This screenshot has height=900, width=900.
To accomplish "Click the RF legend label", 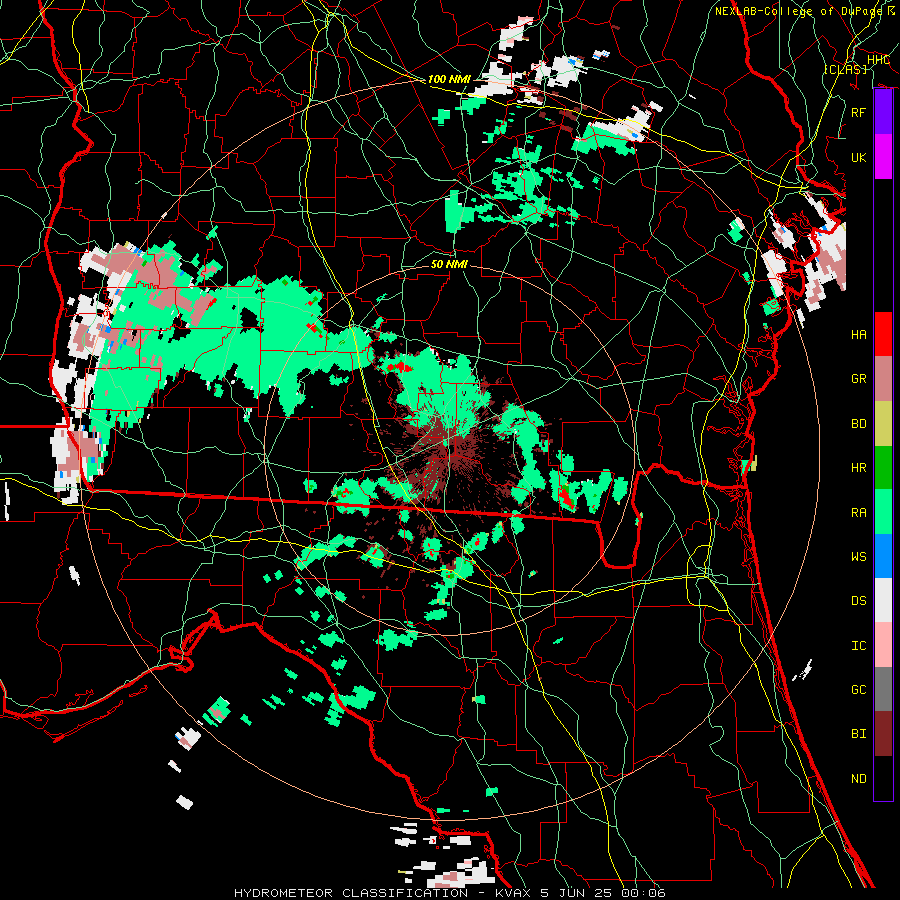I will pos(858,112).
